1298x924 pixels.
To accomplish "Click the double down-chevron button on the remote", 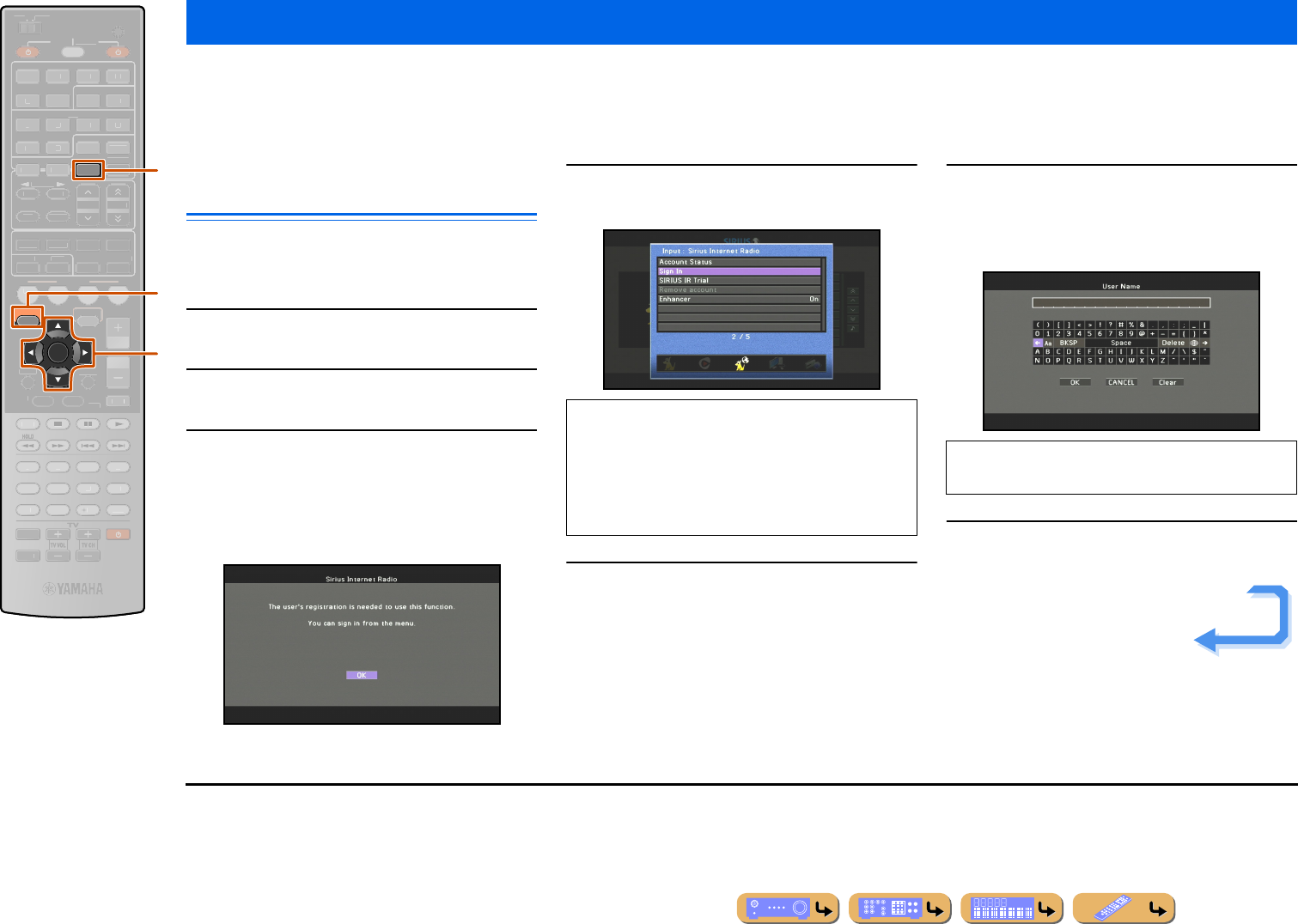I will (x=118, y=218).
